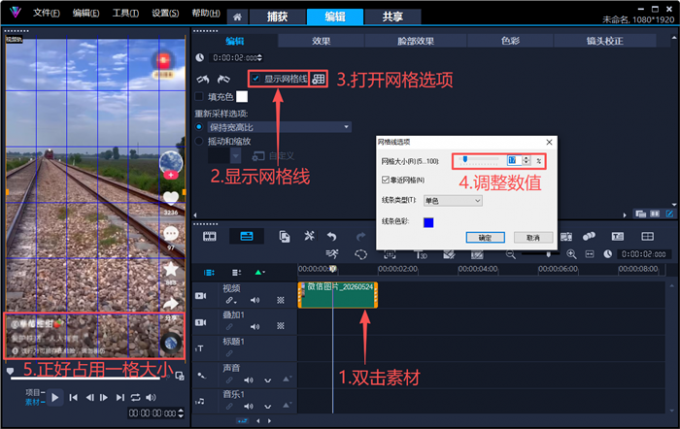Expand the 音乐1 track volume chevron
680x429 pixels.
click(x=268, y=407)
